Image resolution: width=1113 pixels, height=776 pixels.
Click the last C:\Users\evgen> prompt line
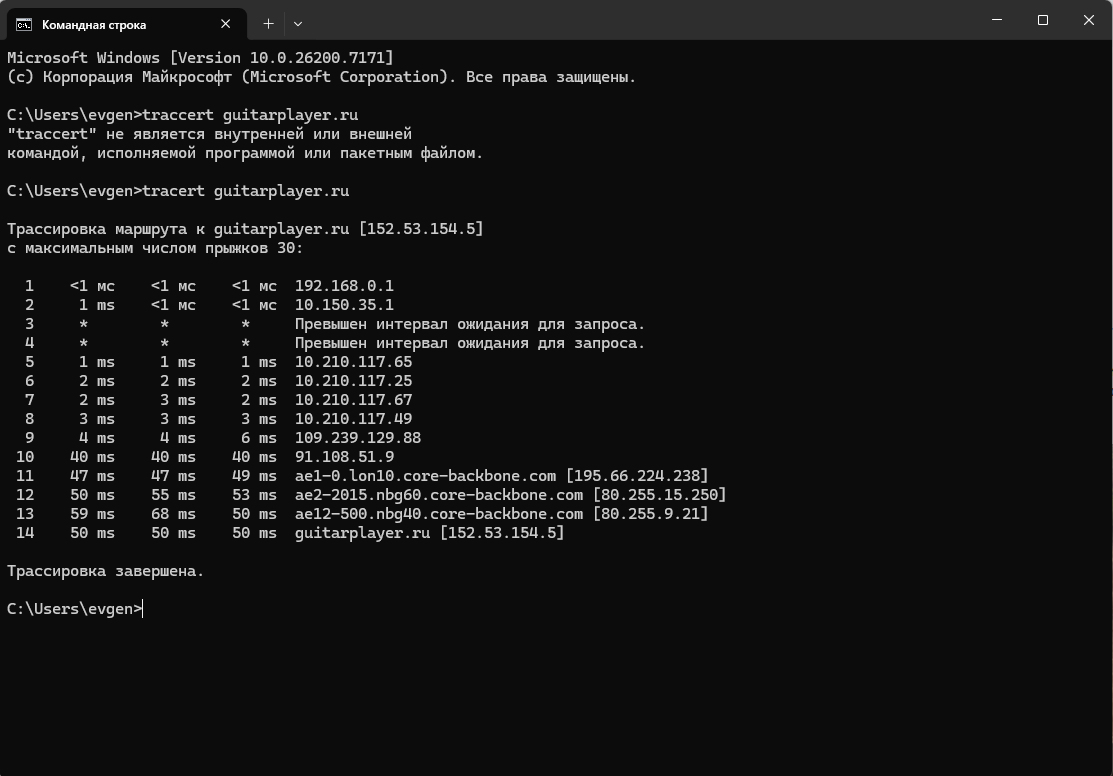75,609
